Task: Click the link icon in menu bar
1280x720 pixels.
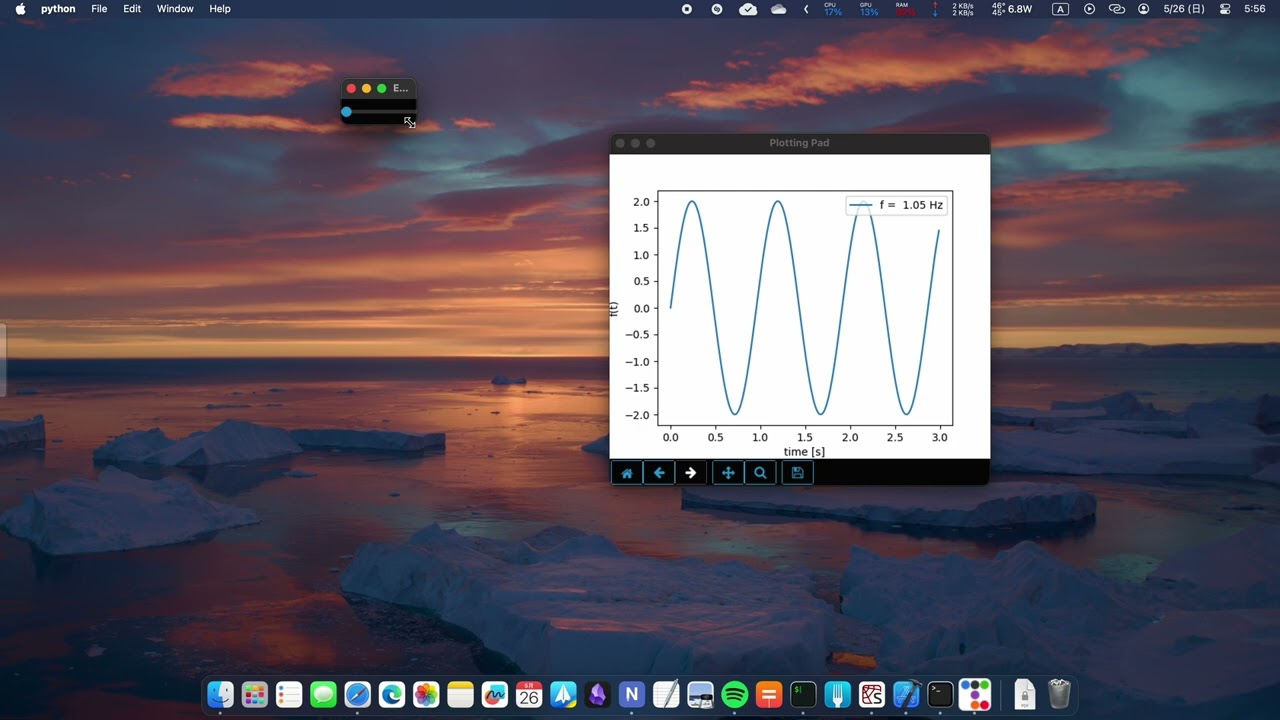Action: pyautogui.click(x=1117, y=9)
